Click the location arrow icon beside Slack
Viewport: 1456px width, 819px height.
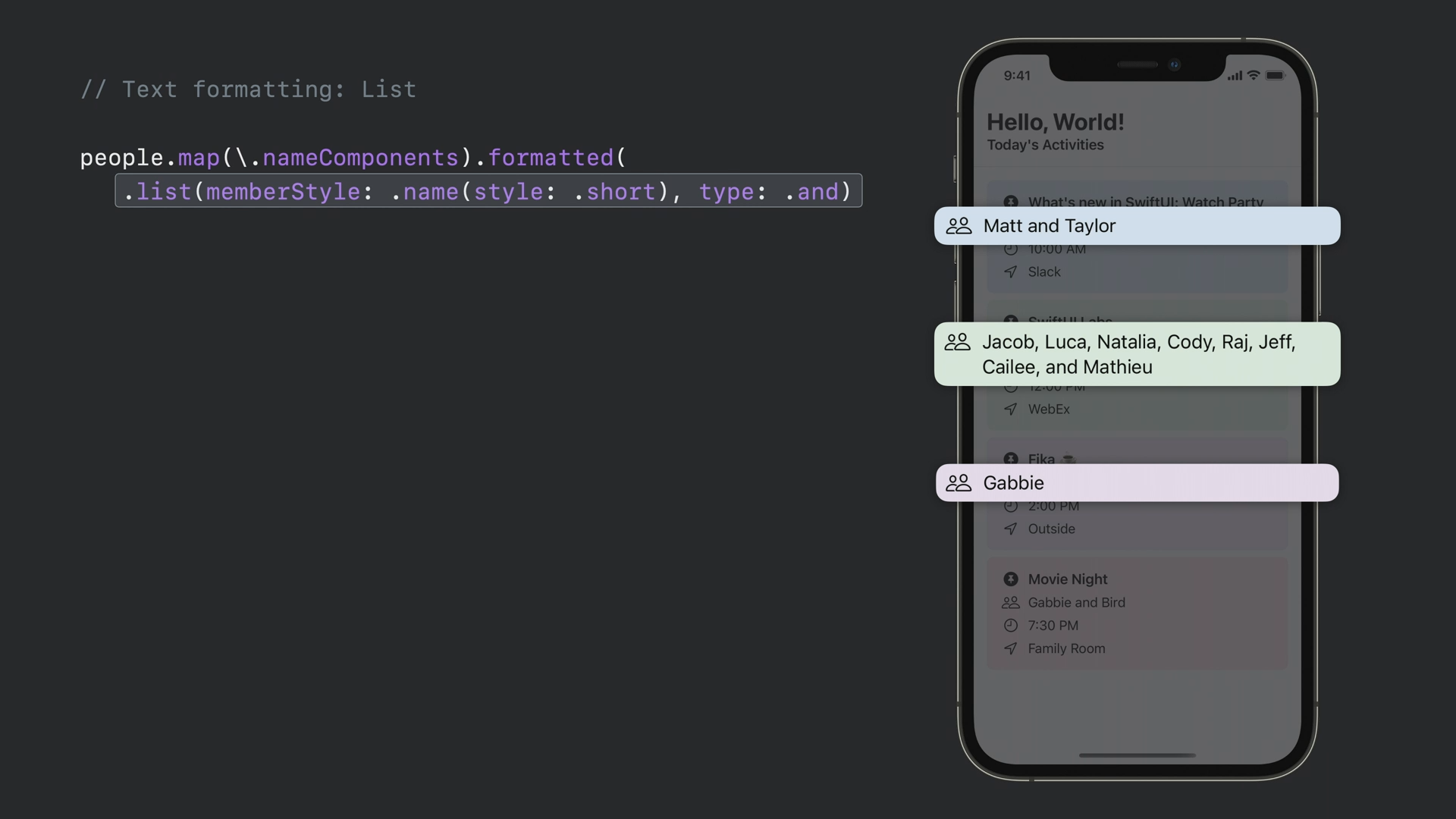[1010, 271]
